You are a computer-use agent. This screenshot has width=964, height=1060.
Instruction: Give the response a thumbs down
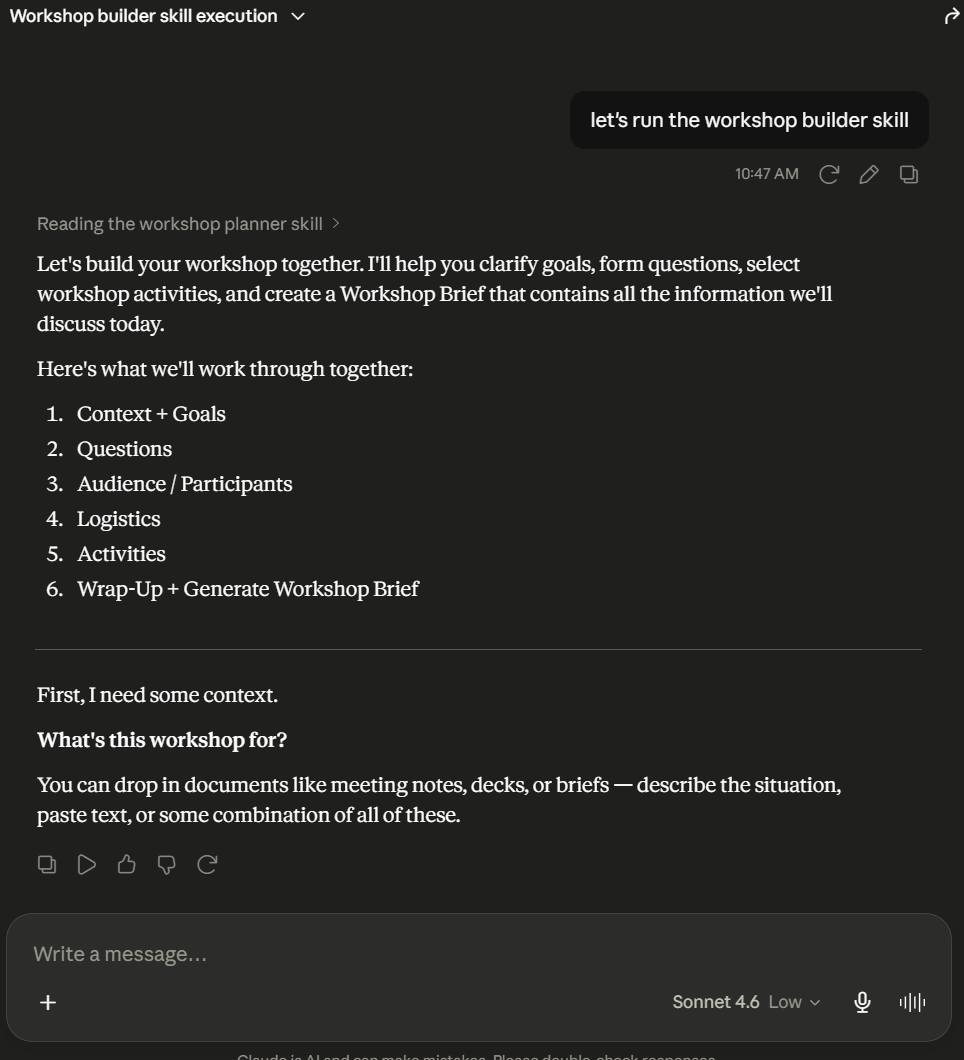[166, 864]
